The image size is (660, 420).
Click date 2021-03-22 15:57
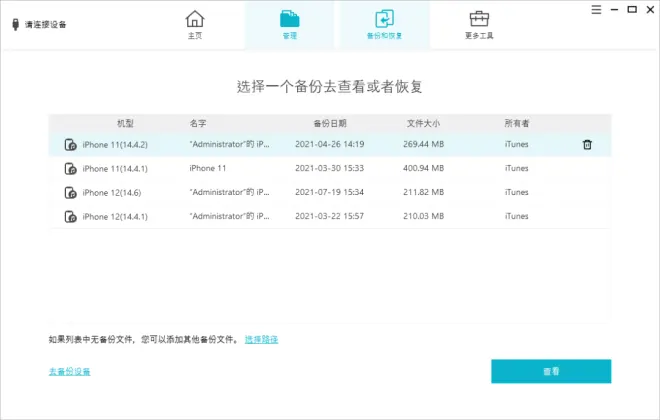point(330,216)
